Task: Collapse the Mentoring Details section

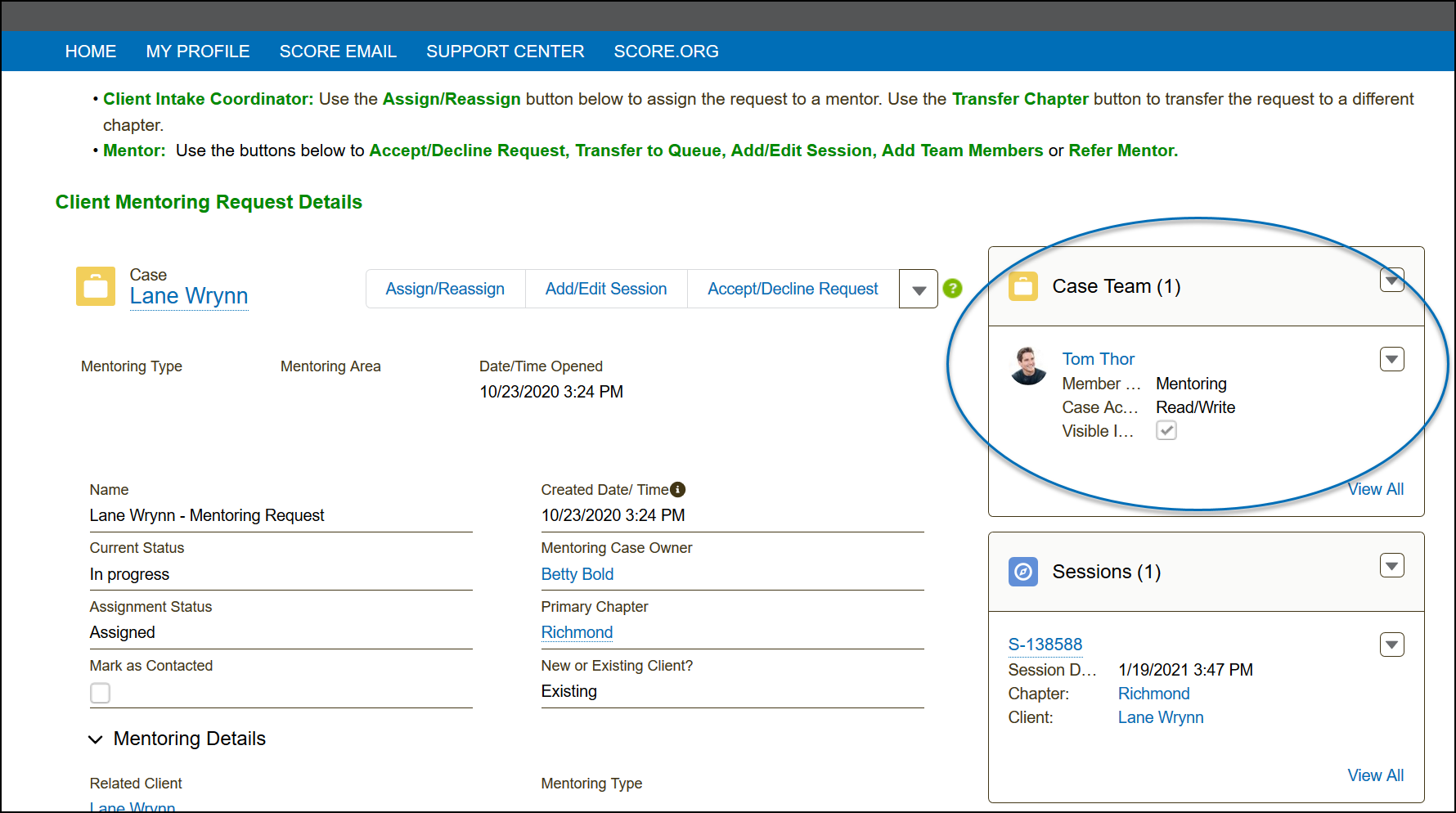Action: [96, 739]
